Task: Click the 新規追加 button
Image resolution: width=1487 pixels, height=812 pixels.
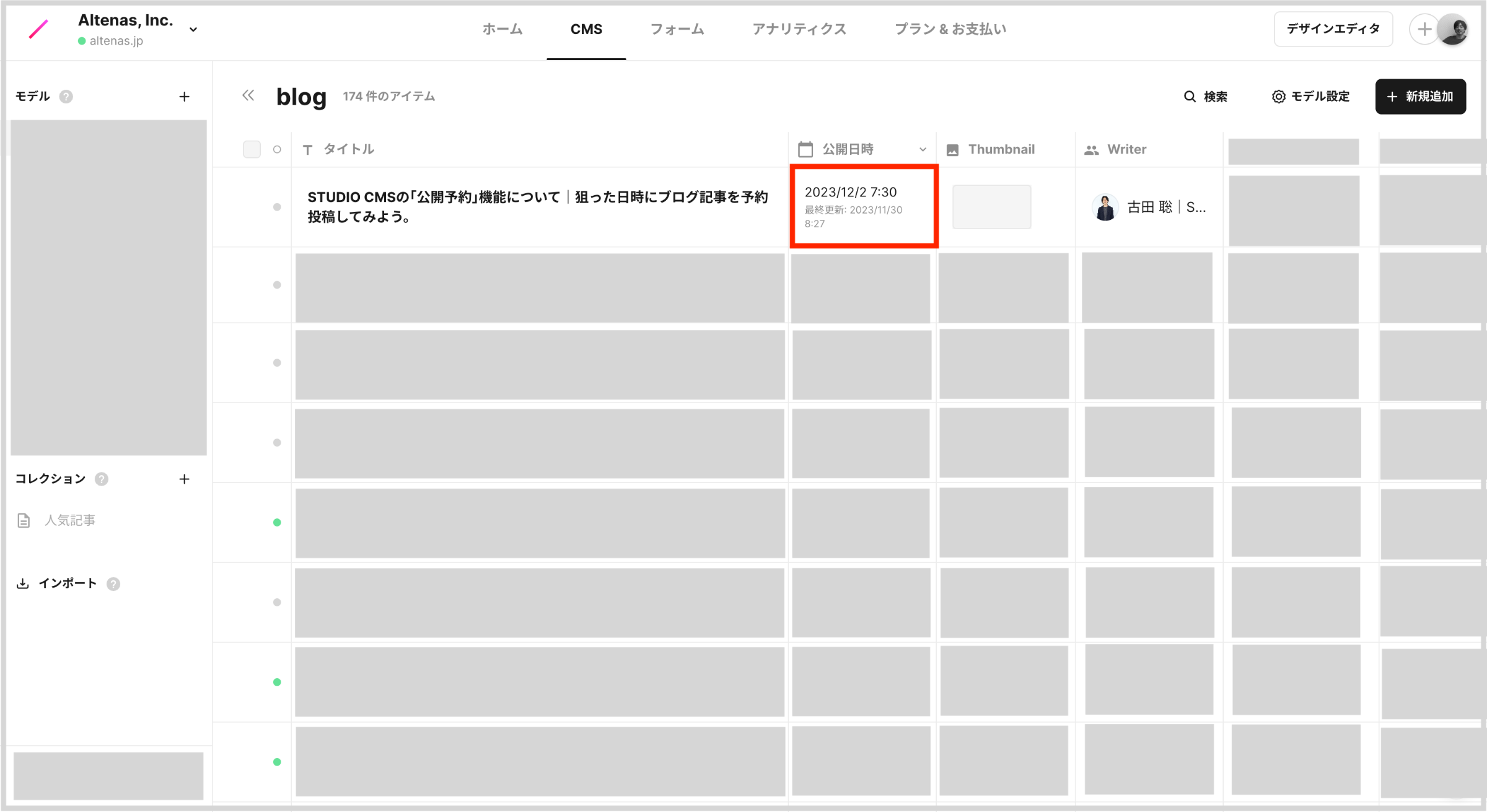Action: tap(1421, 97)
